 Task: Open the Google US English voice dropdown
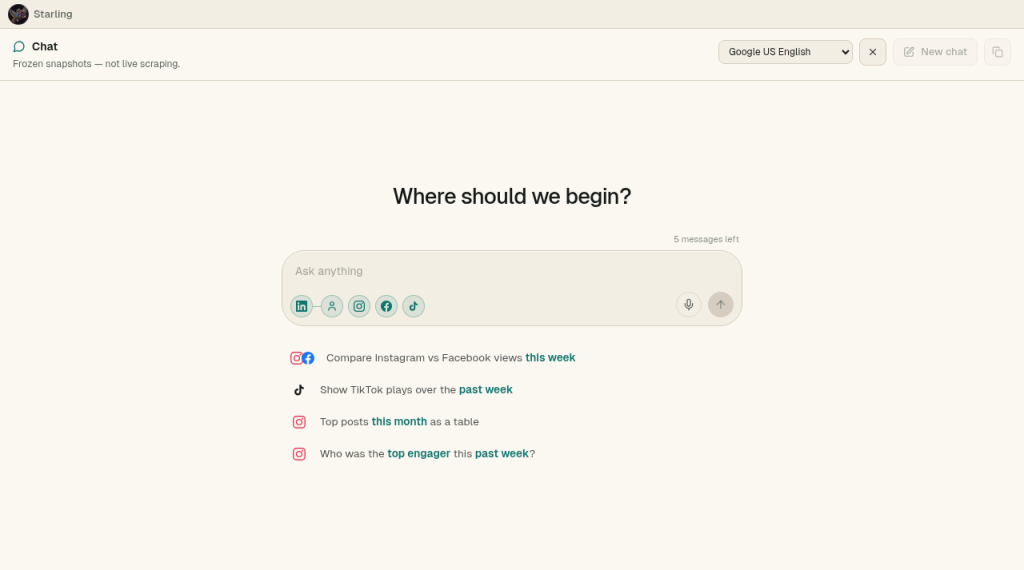coord(785,52)
